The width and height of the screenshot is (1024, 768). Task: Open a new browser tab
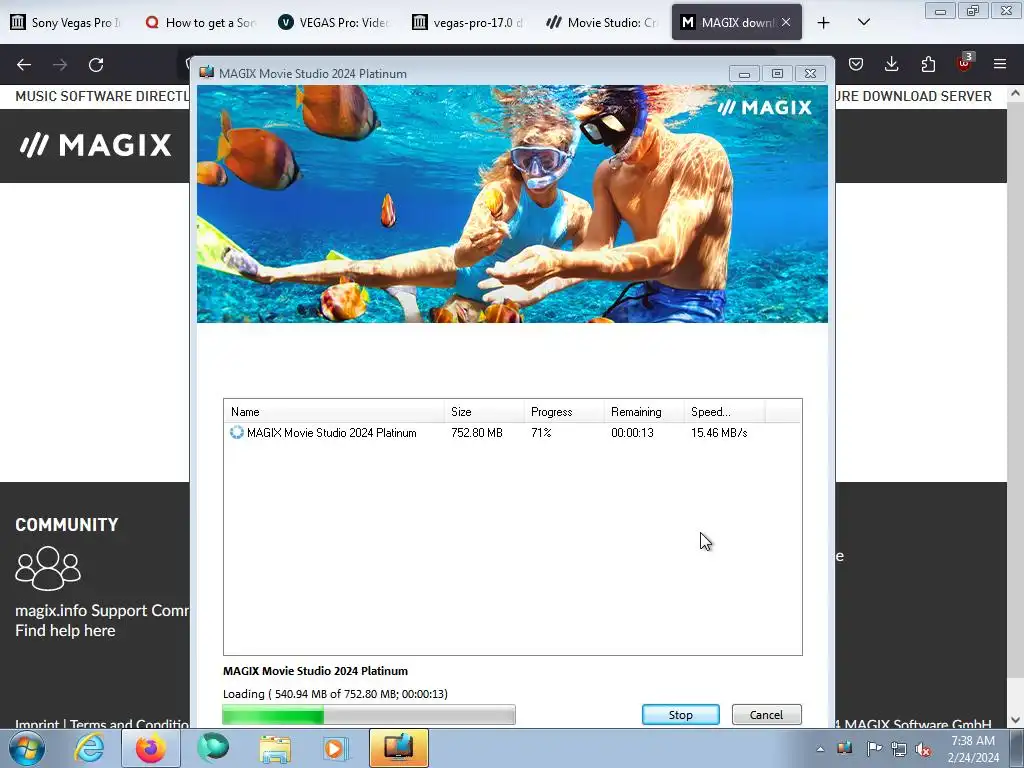pyautogui.click(x=824, y=23)
